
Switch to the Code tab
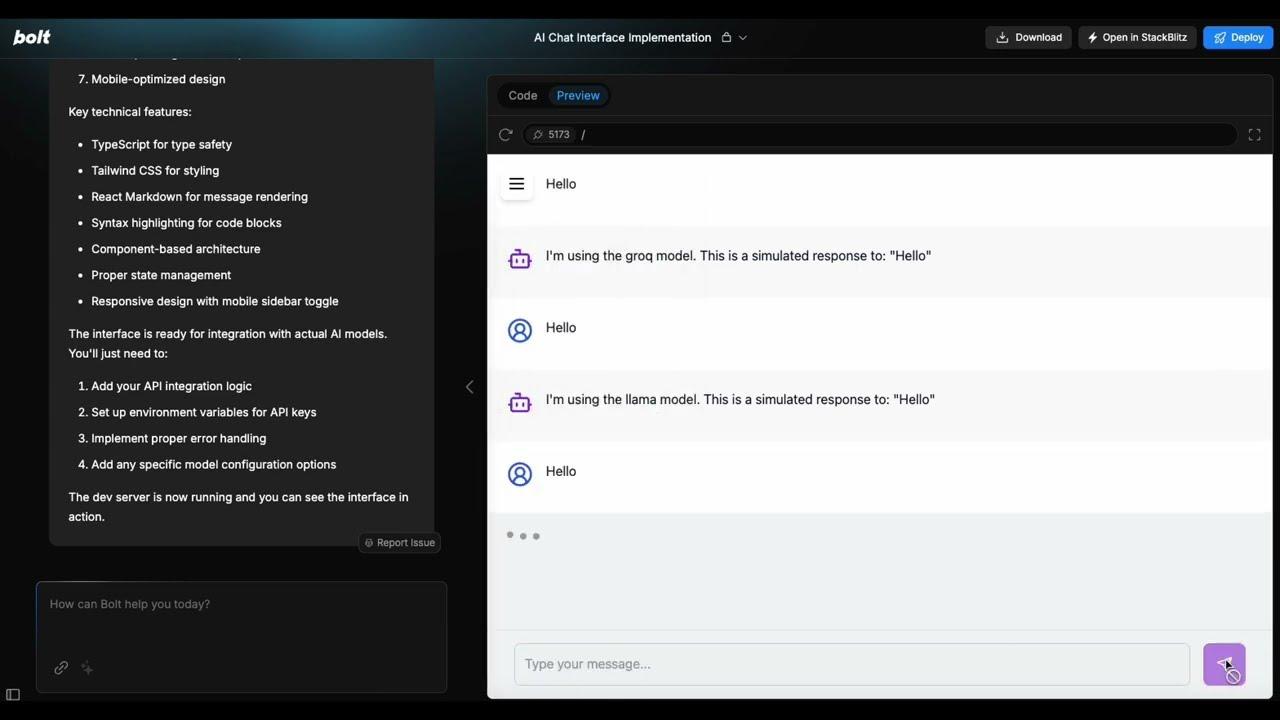coord(522,96)
